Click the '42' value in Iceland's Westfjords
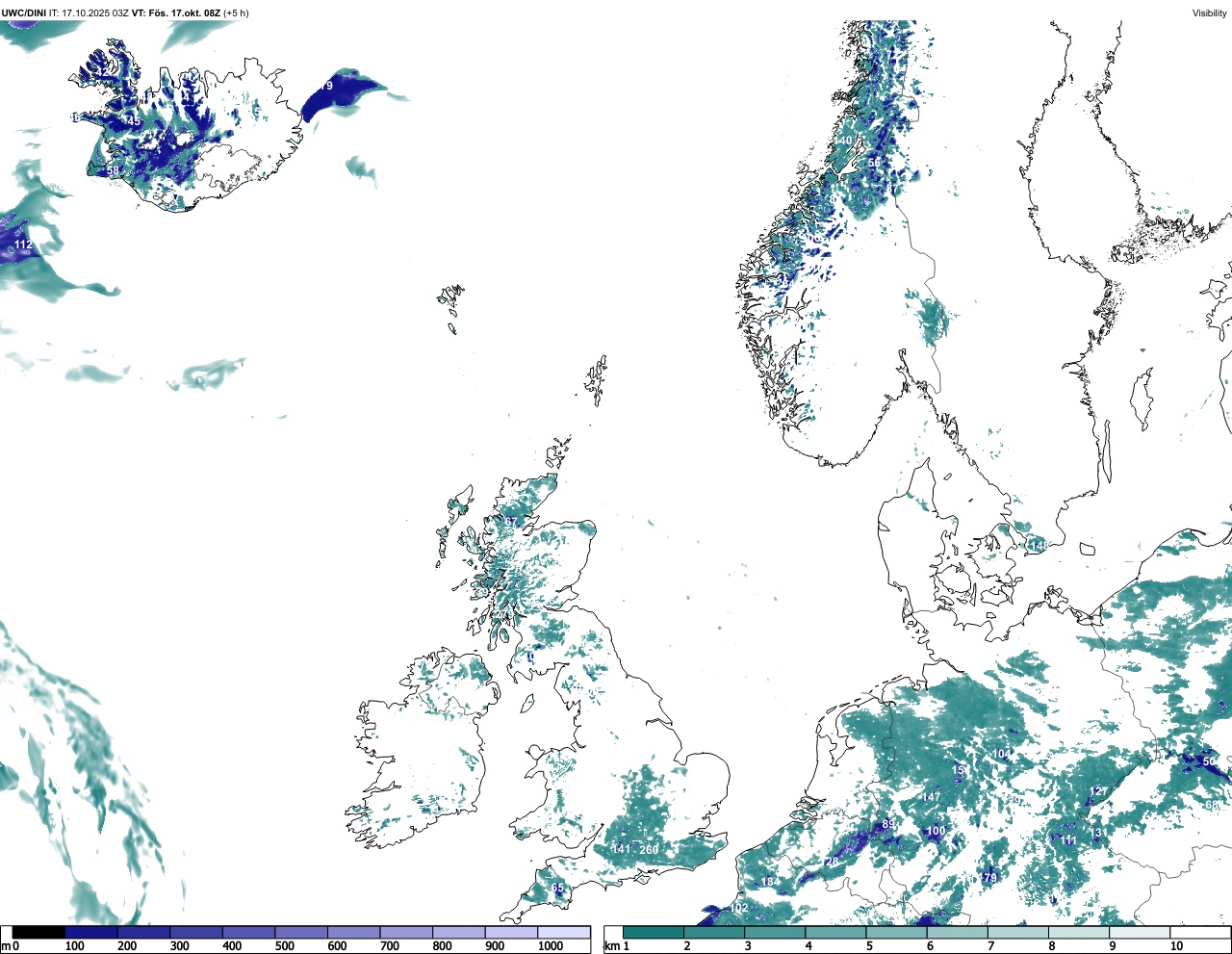 (x=101, y=73)
